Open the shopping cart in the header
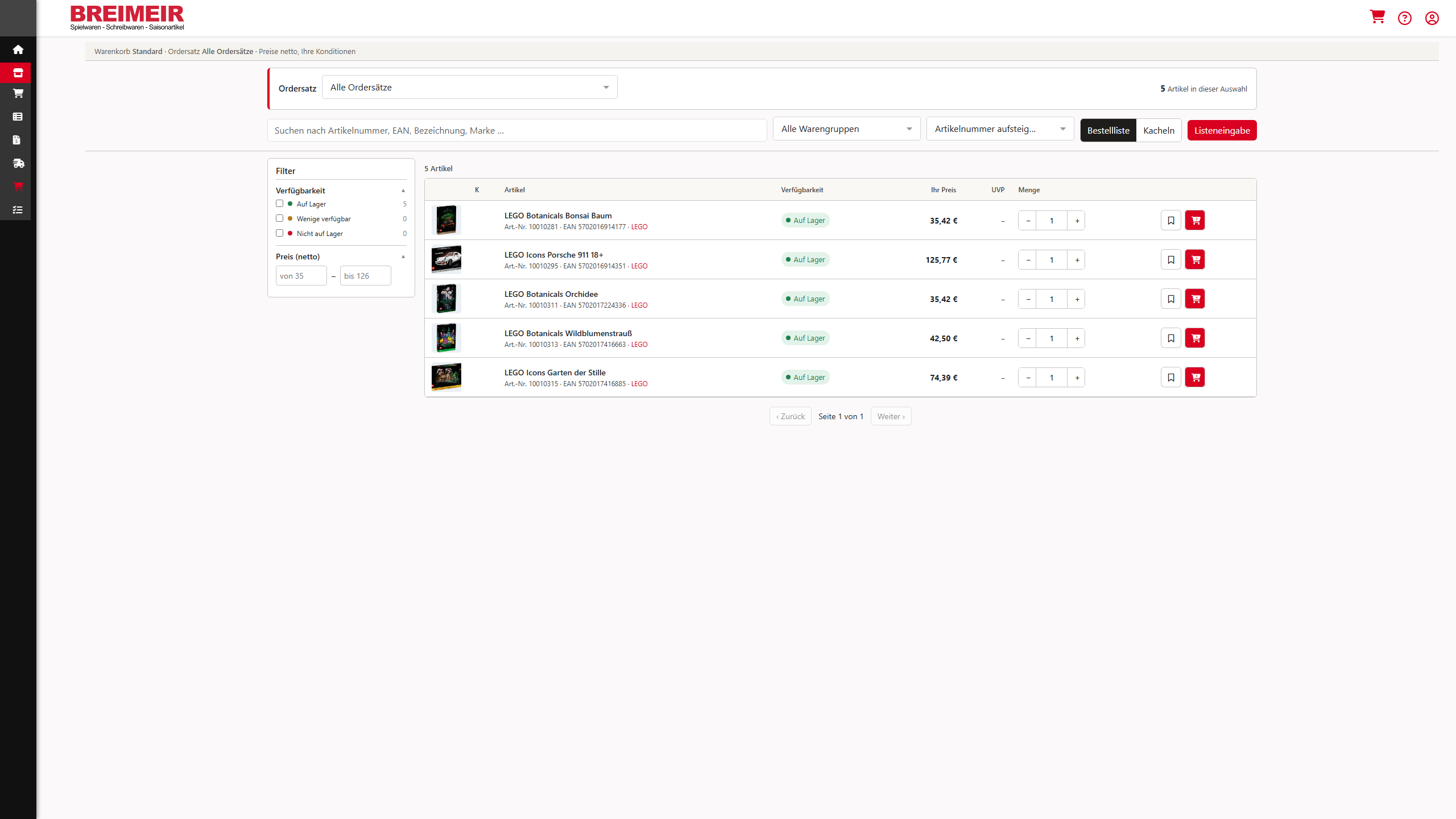Image resolution: width=1456 pixels, height=819 pixels. (1378, 17)
